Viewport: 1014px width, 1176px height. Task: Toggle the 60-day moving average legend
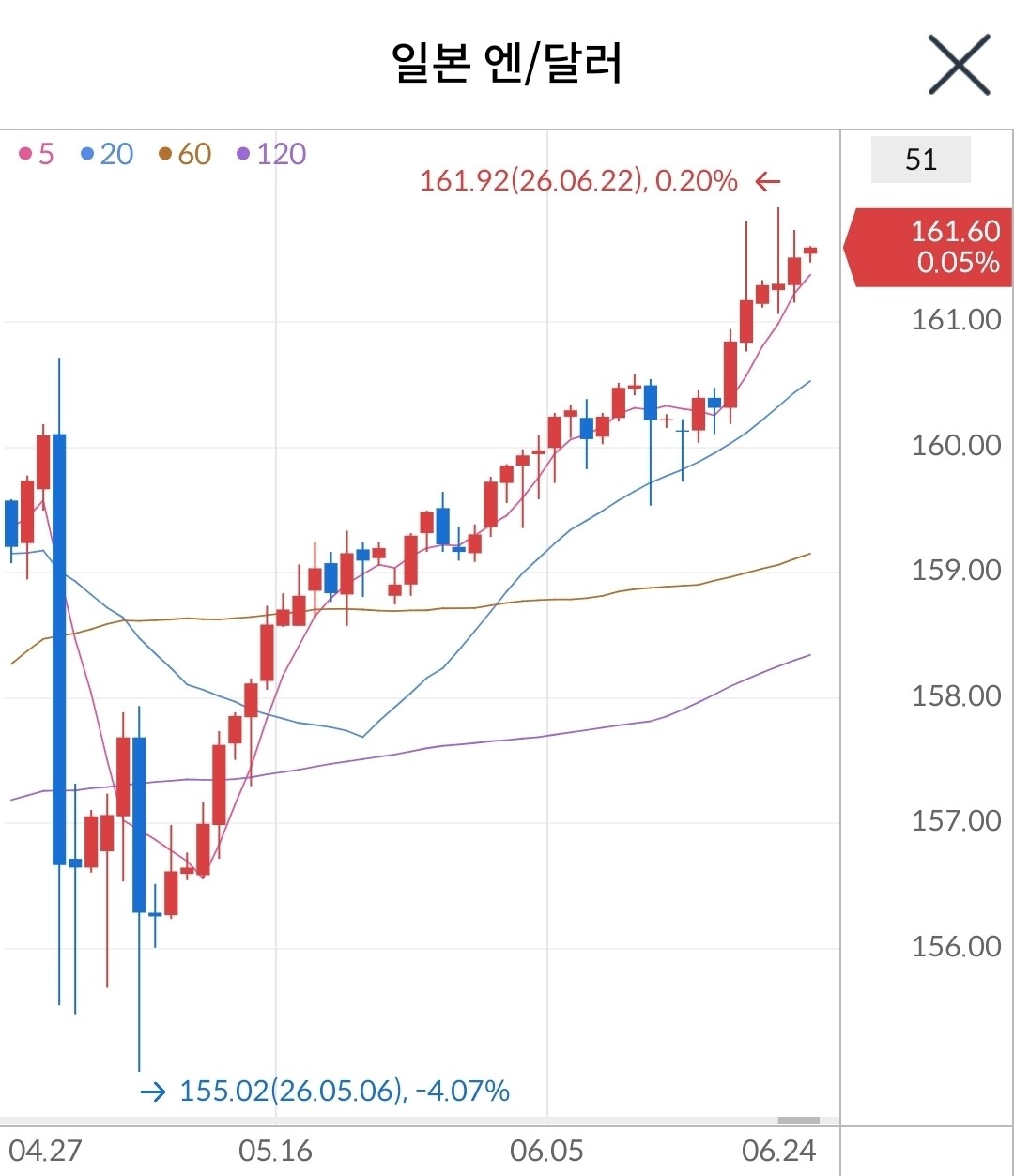[x=185, y=154]
